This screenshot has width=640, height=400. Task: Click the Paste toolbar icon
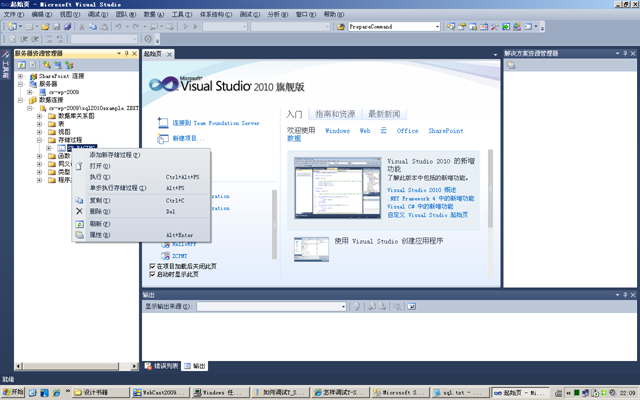[104, 27]
